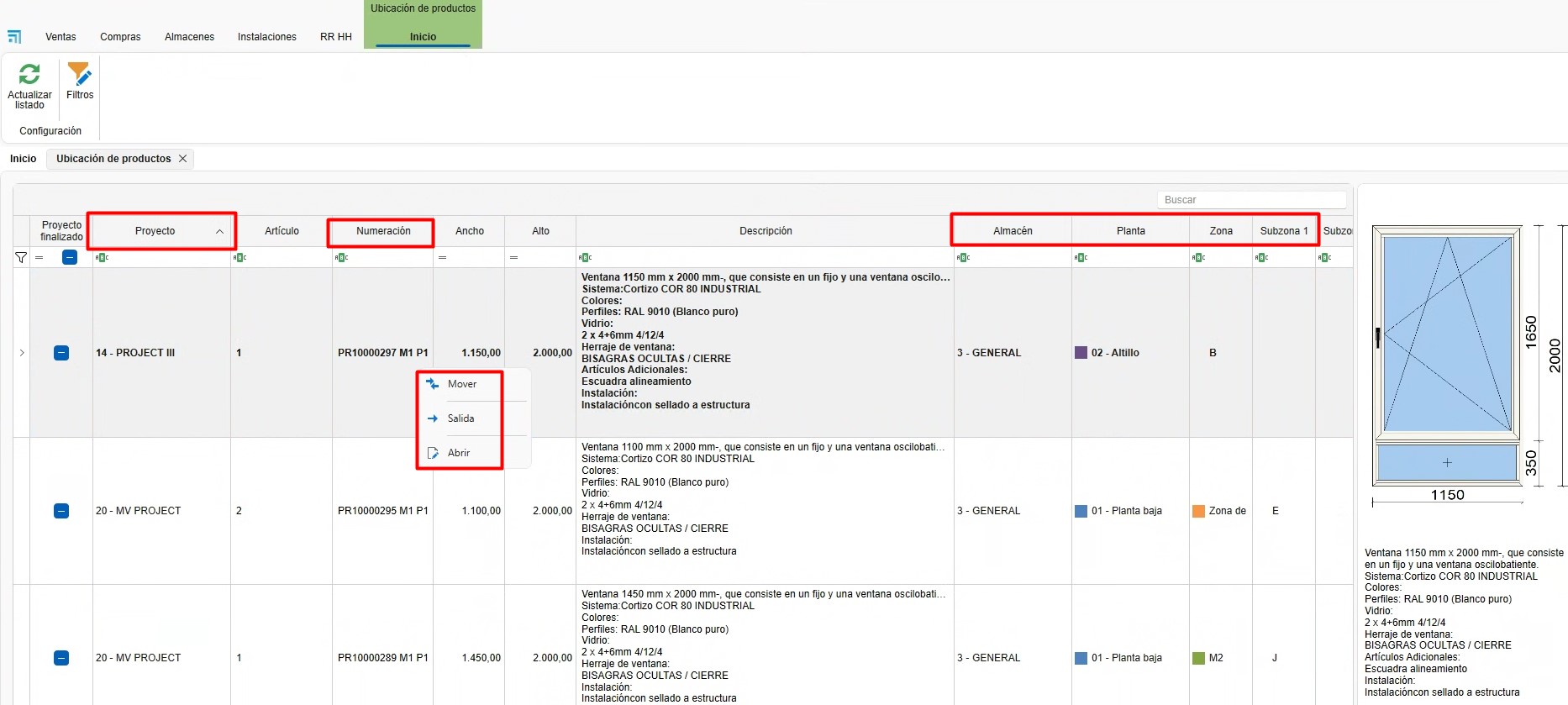Click the app logo icon beside Ventas

pos(14,37)
